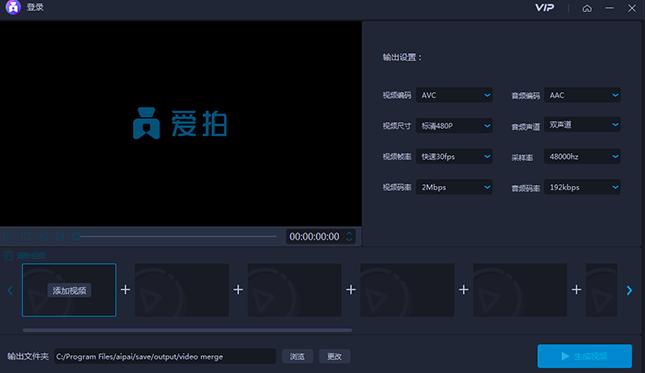Click the plus icon after the fifth slot
This screenshot has height=373, width=645.
[x=576, y=290]
